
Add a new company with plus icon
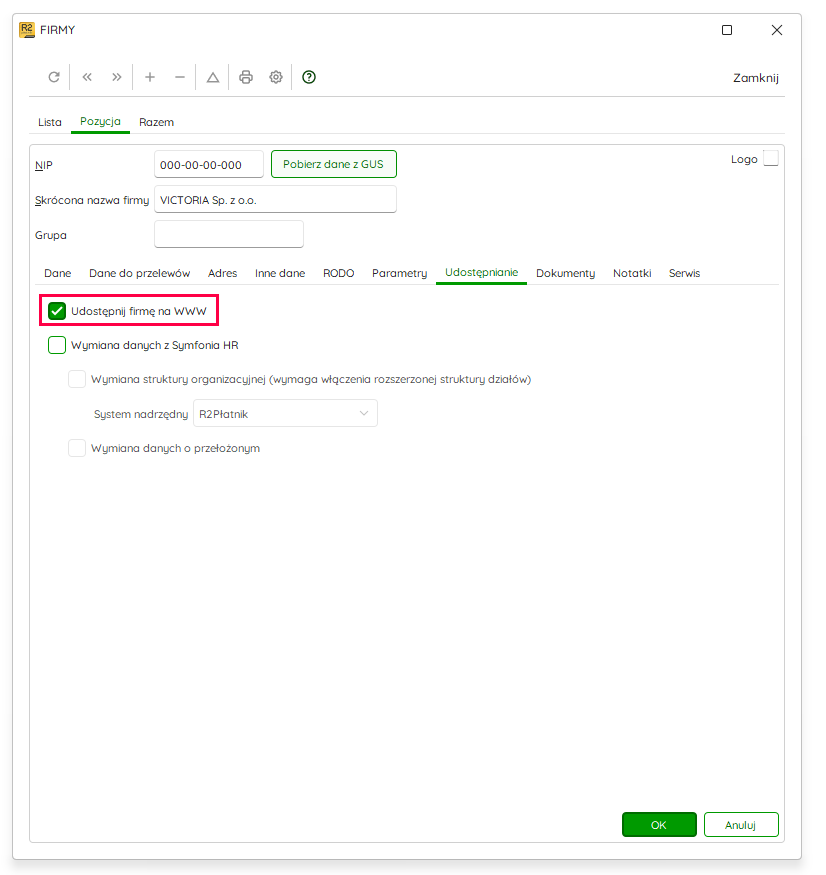tap(150, 77)
